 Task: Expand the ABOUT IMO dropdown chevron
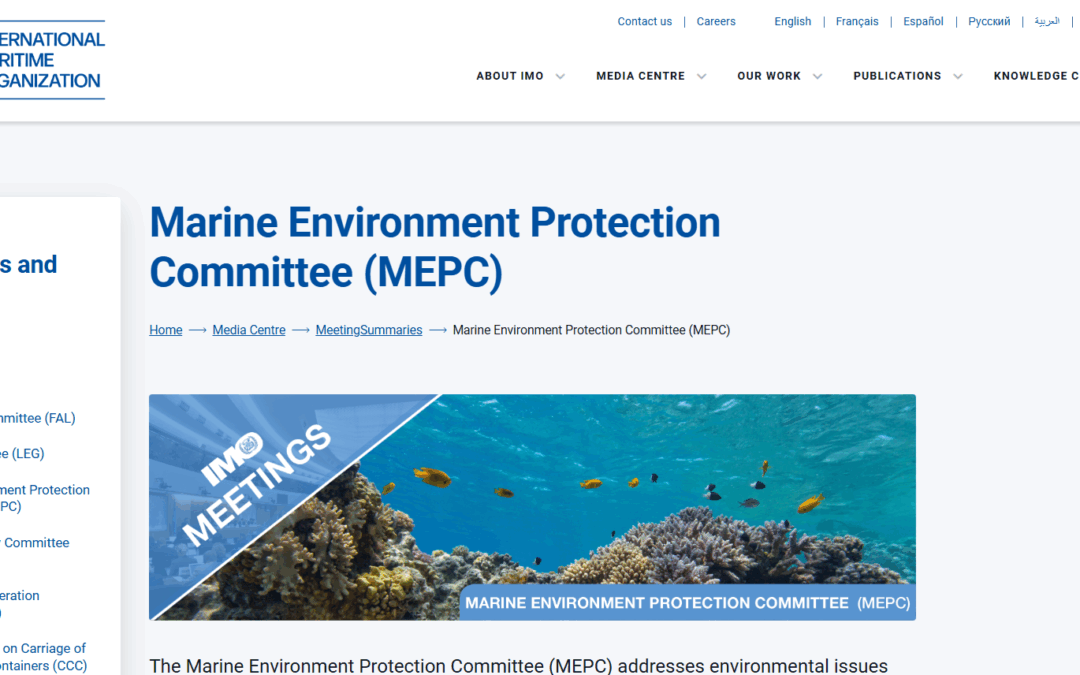coord(560,75)
